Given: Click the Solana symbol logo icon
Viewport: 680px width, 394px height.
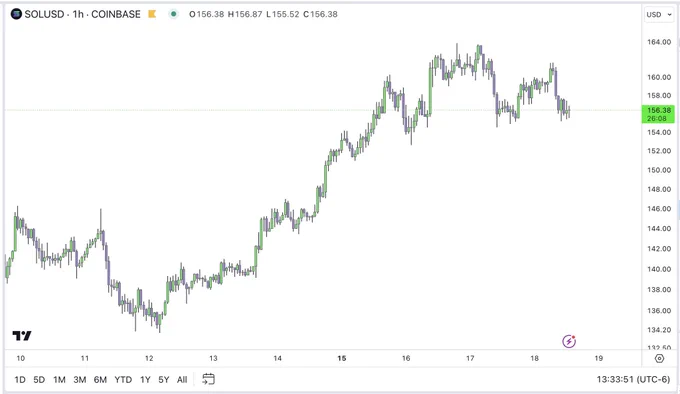Looking at the screenshot, I should coord(16,14).
